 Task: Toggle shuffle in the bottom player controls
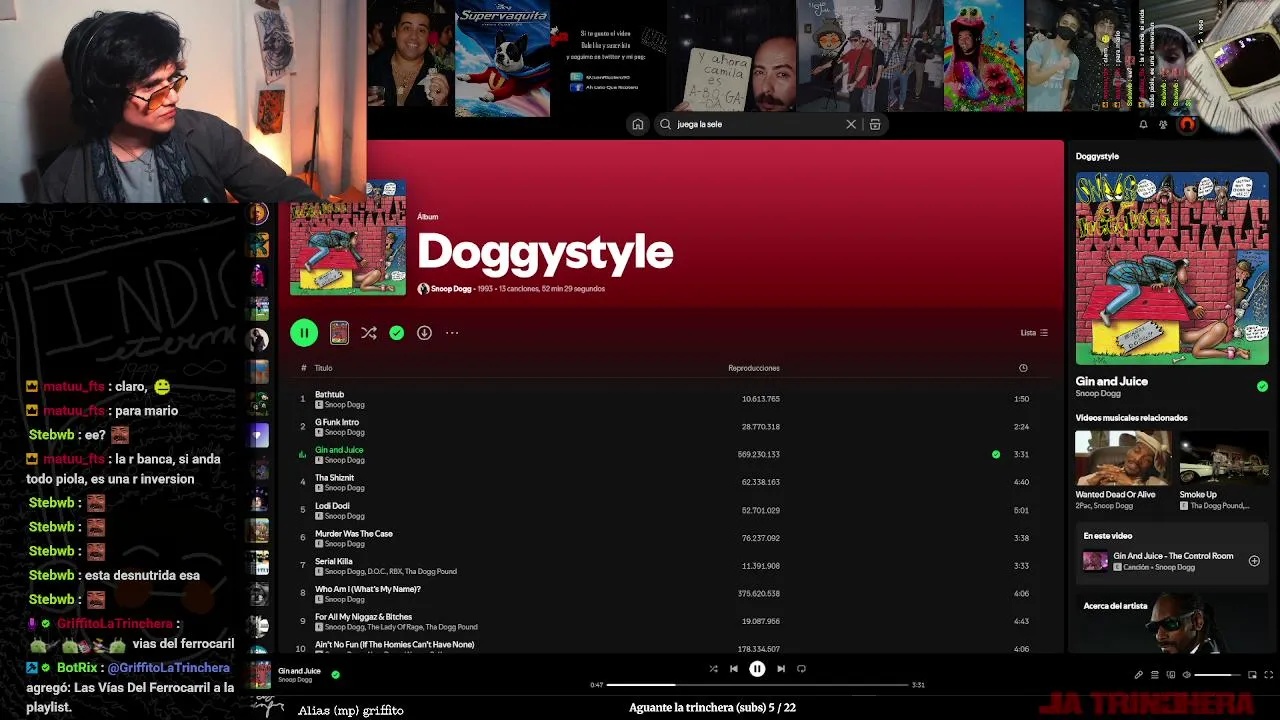coord(713,669)
